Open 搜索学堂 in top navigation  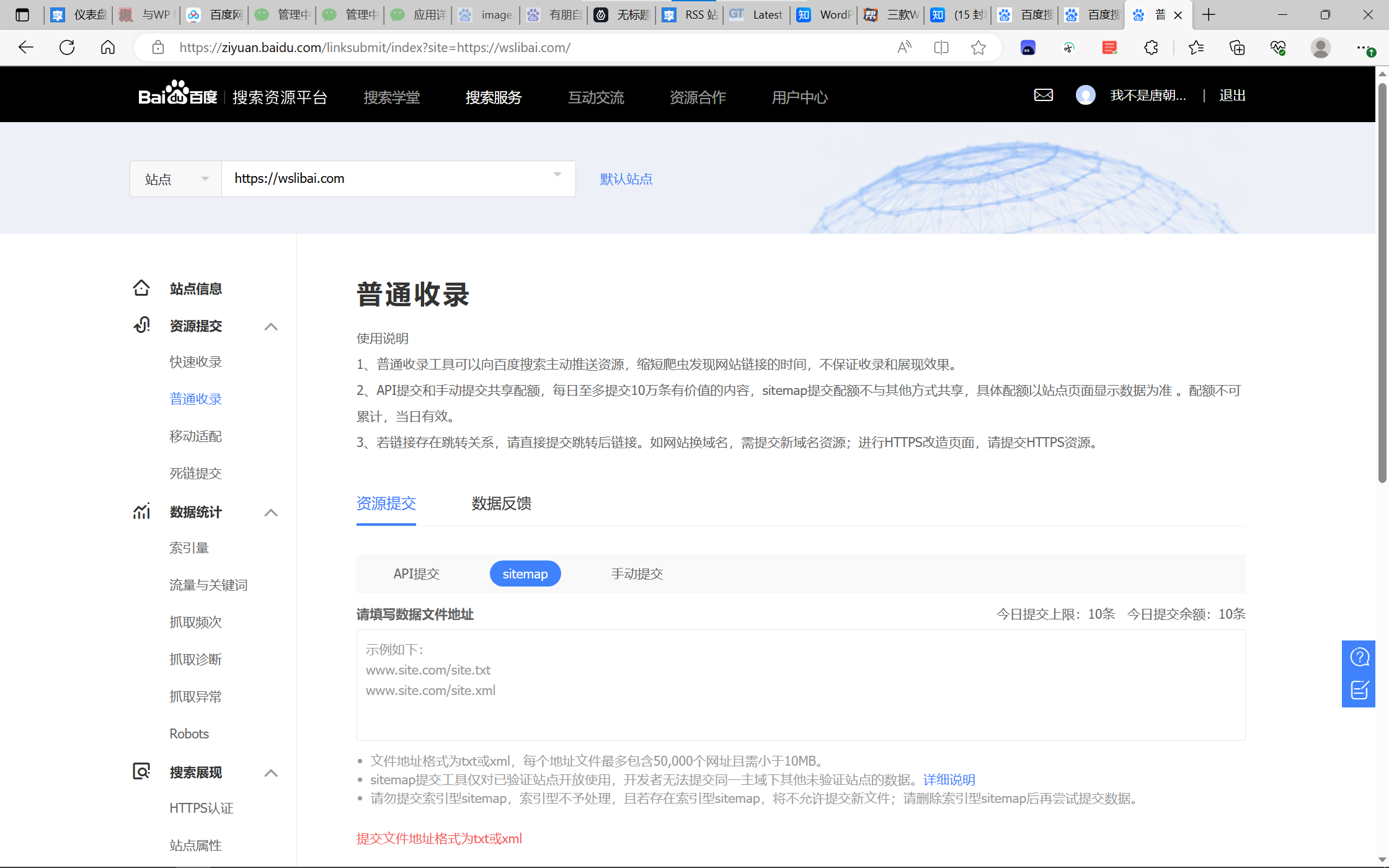tap(391, 97)
